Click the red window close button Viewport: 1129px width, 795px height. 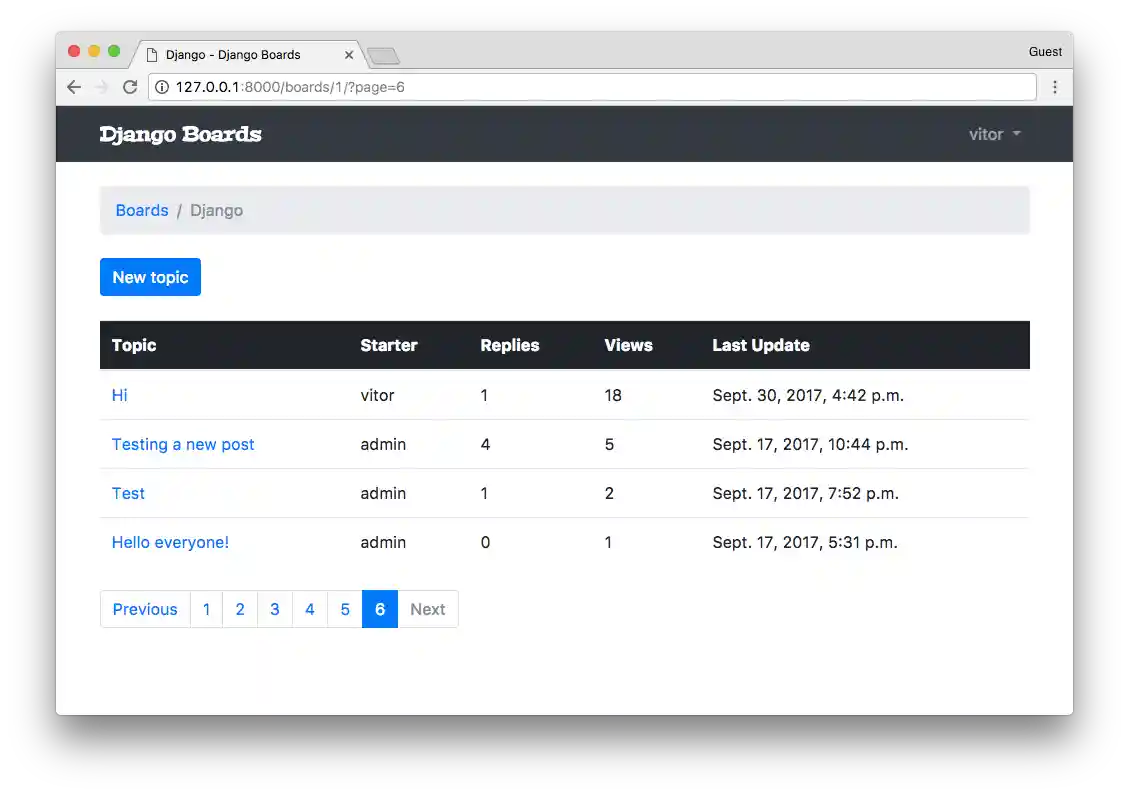(x=74, y=51)
